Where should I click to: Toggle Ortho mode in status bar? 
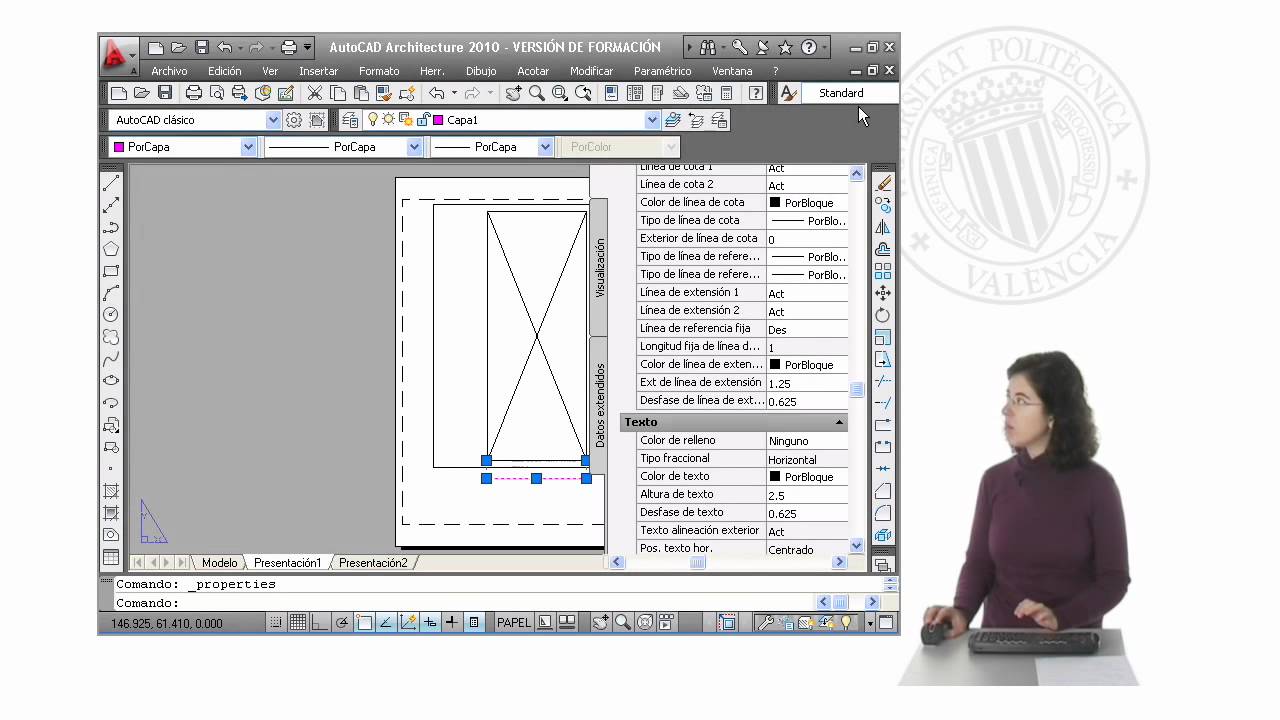coord(320,622)
